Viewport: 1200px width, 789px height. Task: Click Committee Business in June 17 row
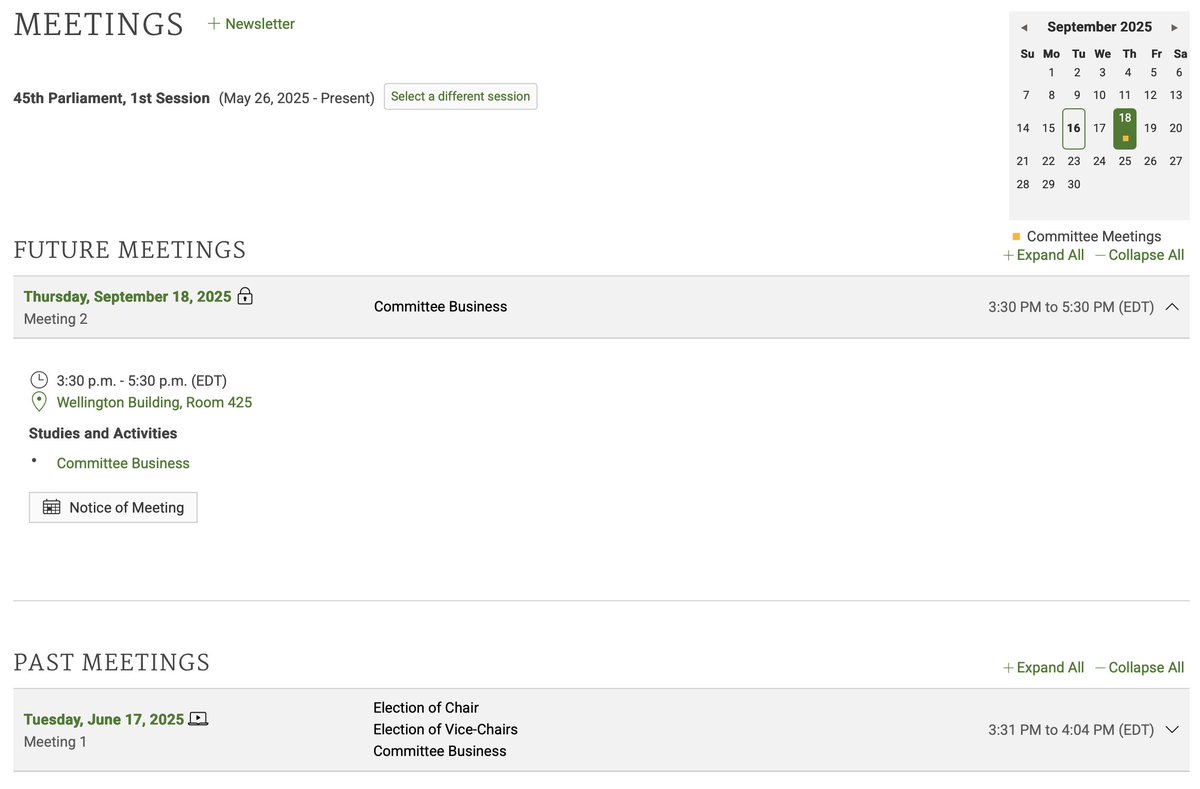(440, 751)
